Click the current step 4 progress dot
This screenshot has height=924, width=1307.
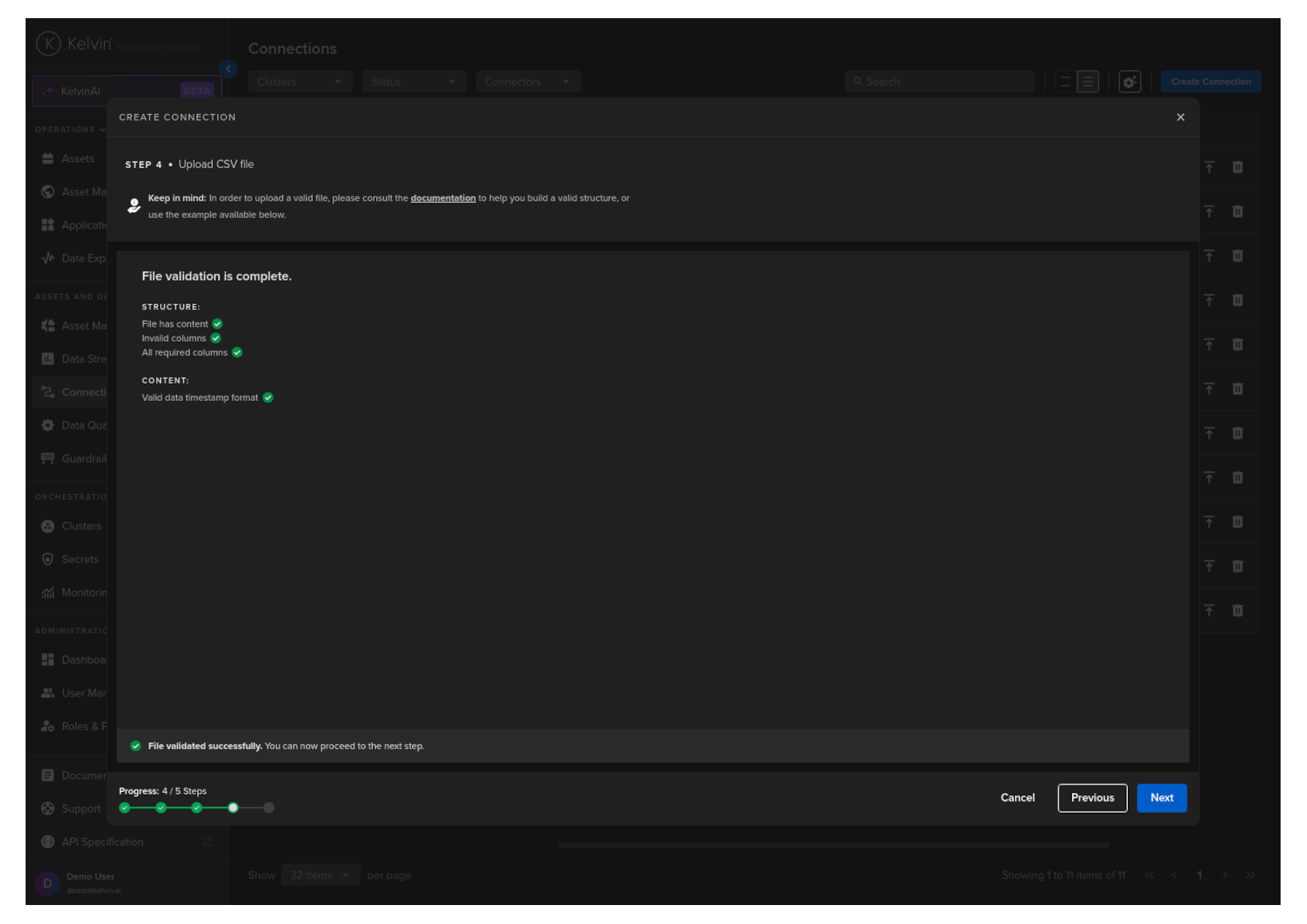[233, 808]
